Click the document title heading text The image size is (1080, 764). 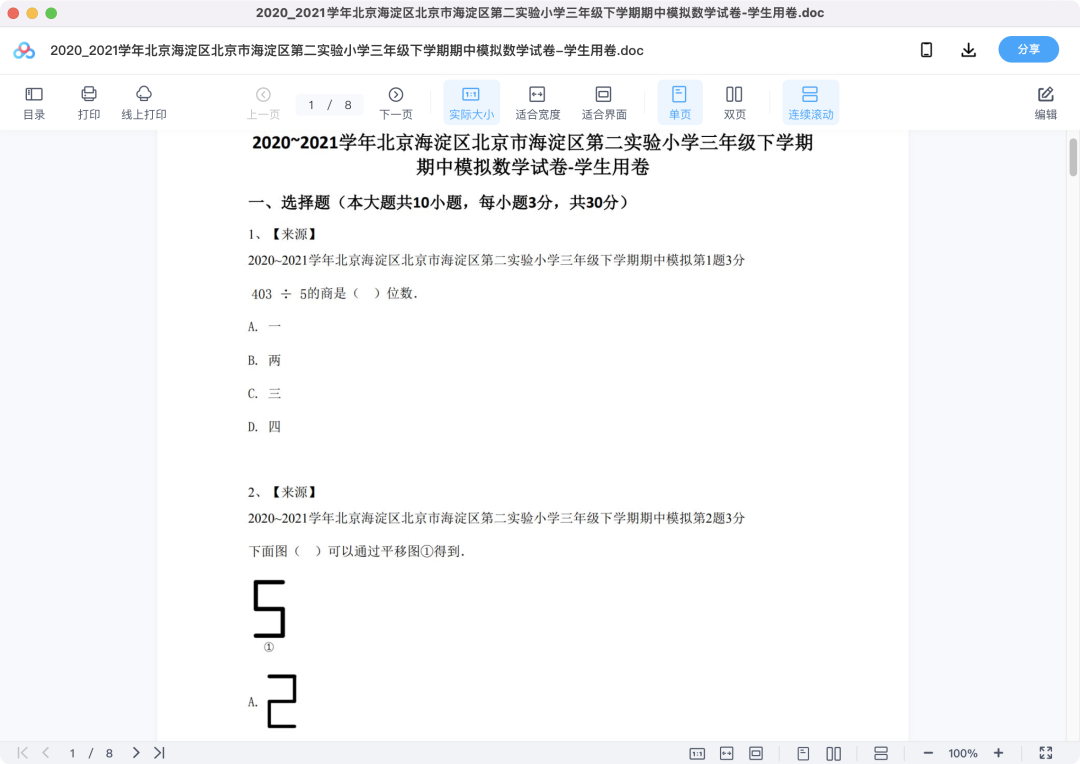(x=532, y=154)
